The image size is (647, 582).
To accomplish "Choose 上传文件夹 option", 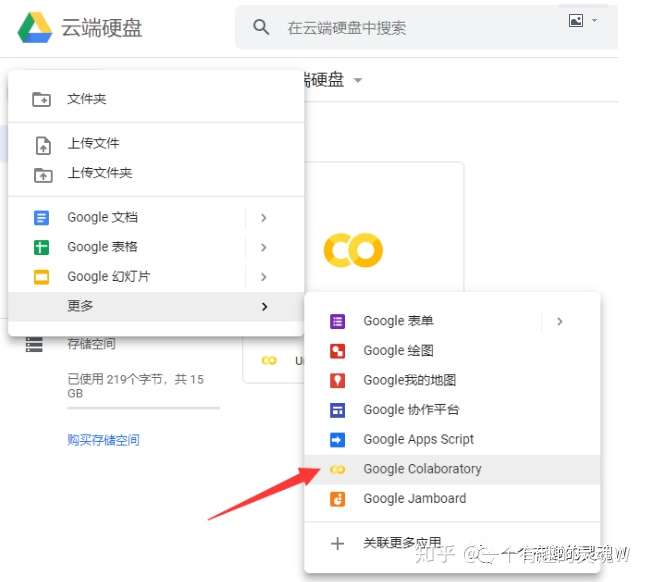I will (x=156, y=173).
